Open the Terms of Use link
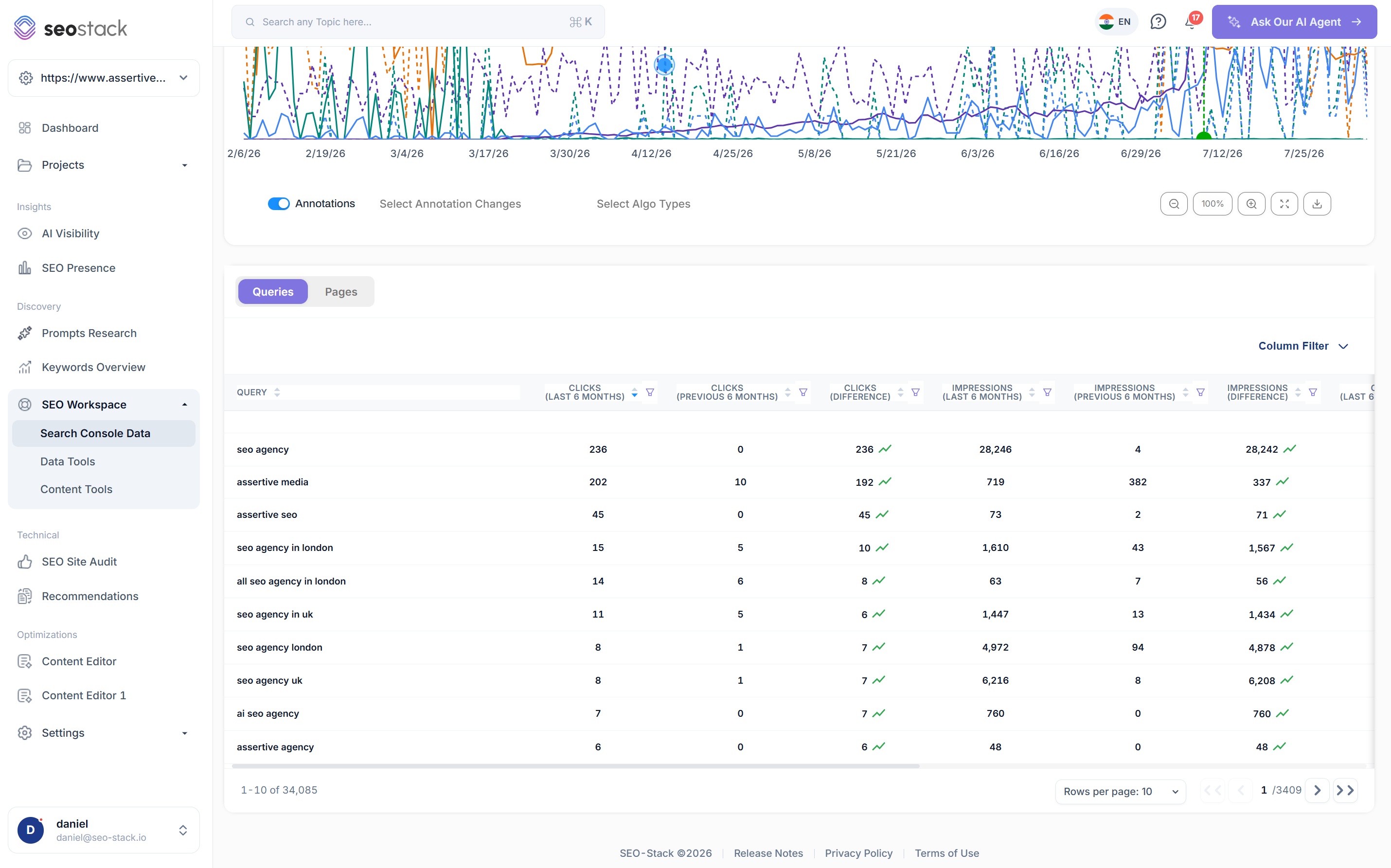 [946, 853]
